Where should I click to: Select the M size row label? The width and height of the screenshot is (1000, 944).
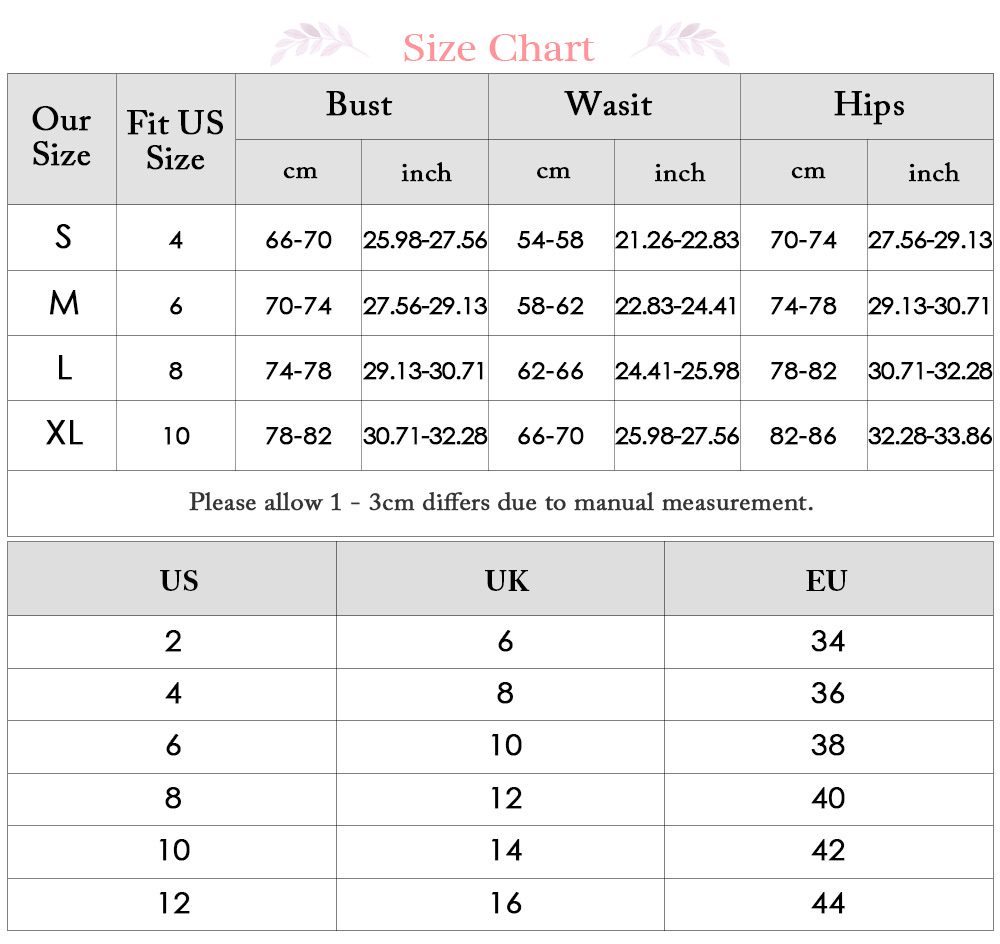click(62, 303)
